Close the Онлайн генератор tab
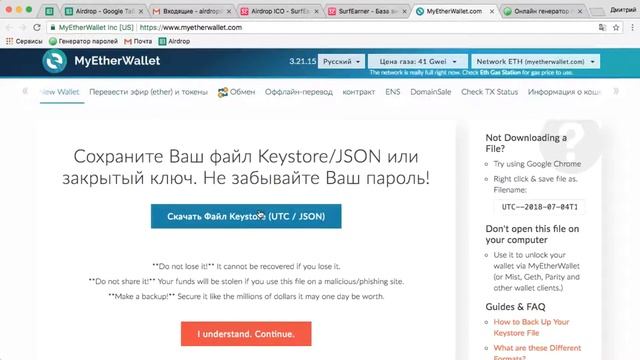The width and height of the screenshot is (640, 360). [x=580, y=11]
